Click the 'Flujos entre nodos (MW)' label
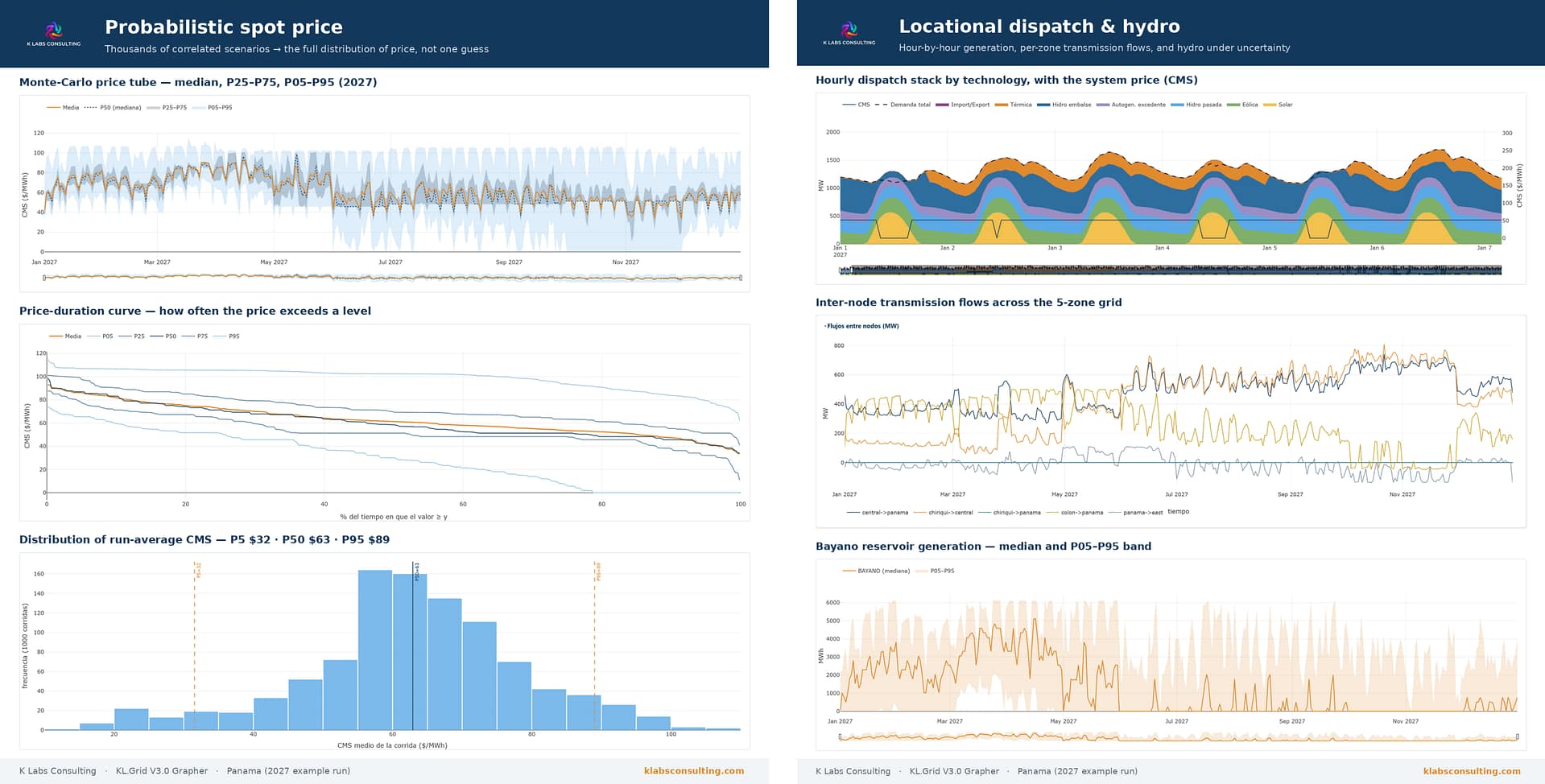Viewport: 1545px width, 784px height. tap(861, 326)
